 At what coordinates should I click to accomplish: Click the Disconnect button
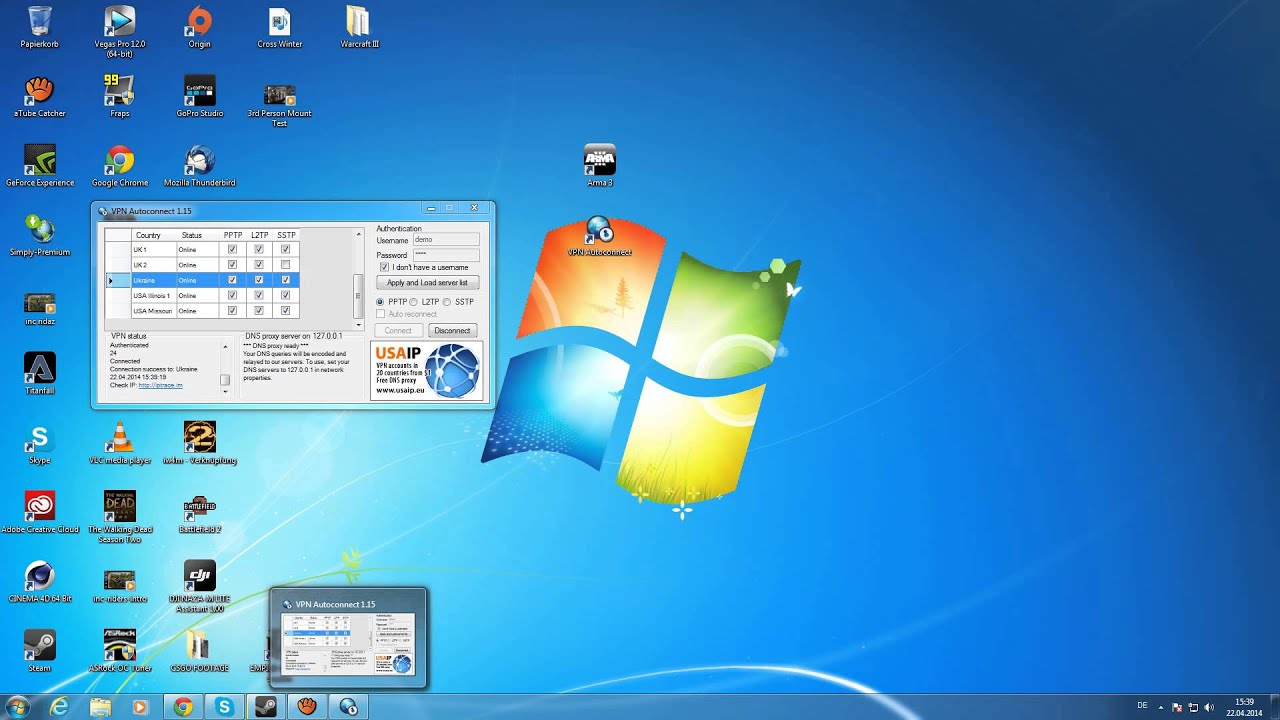[x=452, y=330]
